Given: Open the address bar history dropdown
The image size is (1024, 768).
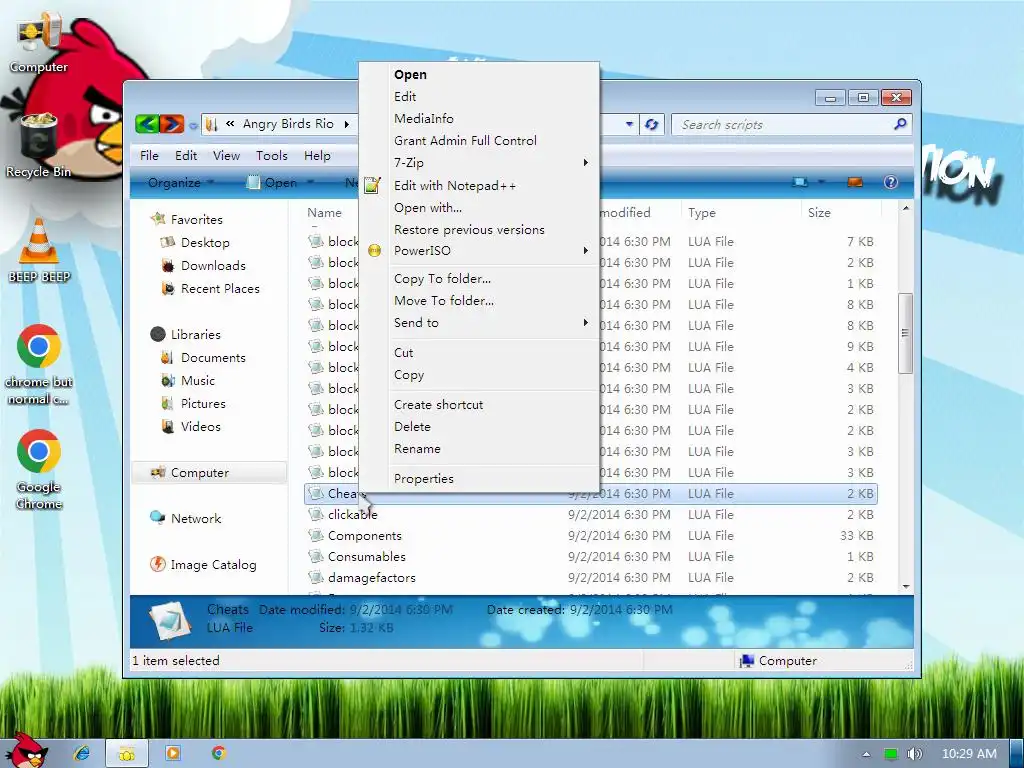Looking at the screenshot, I should coord(629,124).
